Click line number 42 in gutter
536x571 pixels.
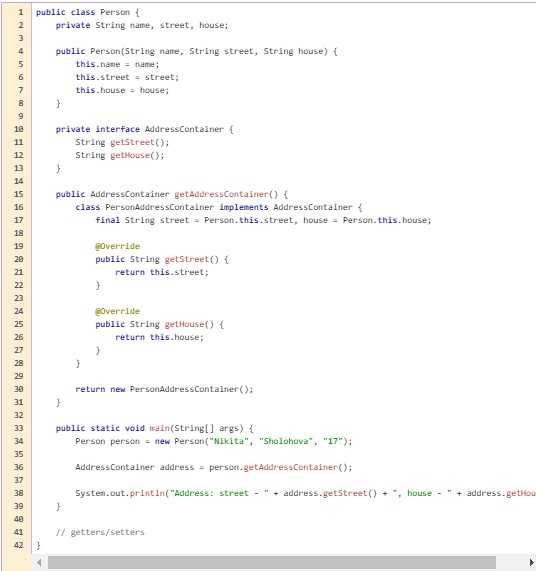[x=19, y=545]
